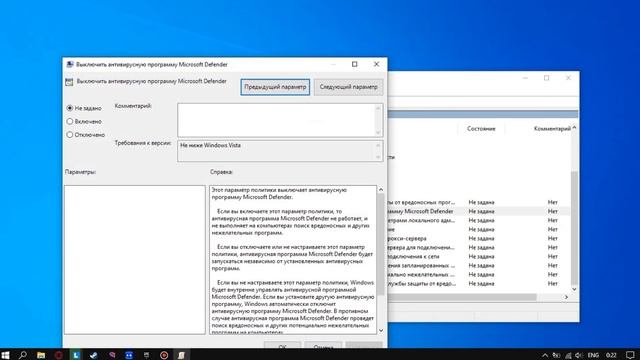
Task: Click 'Не задана' in the 'нежелательных' row
Action: (481, 275)
